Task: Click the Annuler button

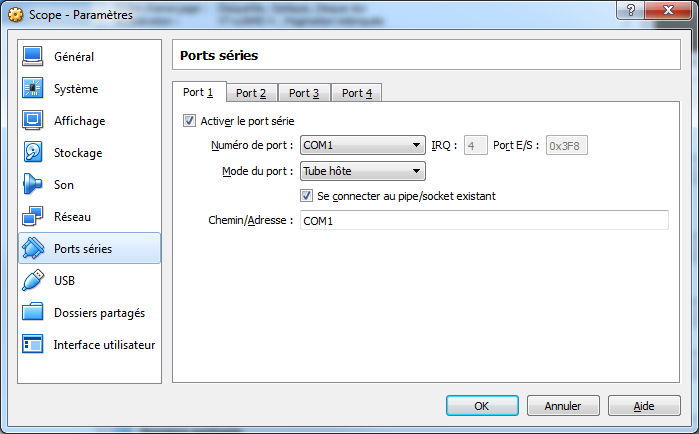Action: click(562, 406)
